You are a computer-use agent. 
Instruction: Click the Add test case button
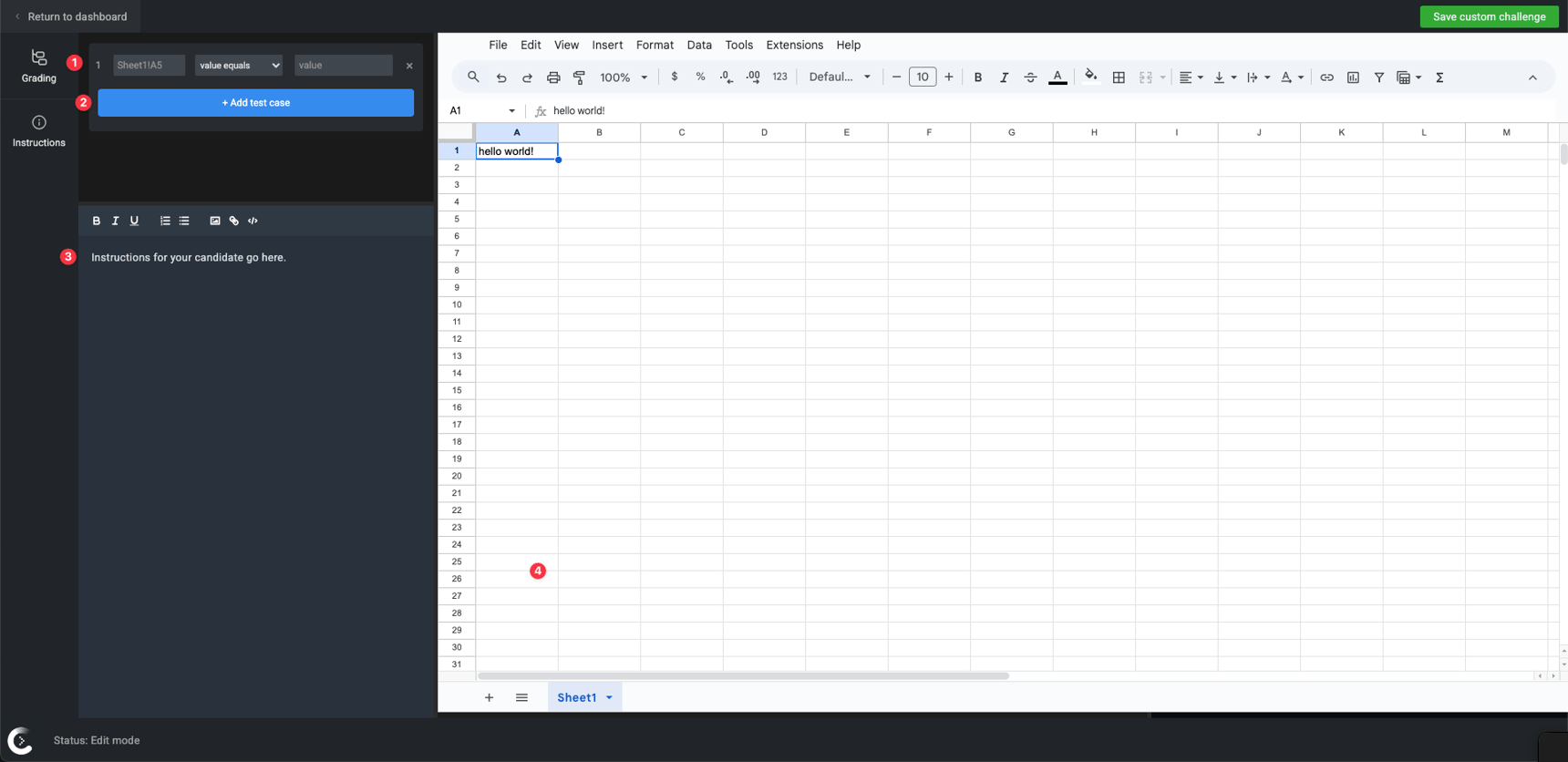point(256,102)
